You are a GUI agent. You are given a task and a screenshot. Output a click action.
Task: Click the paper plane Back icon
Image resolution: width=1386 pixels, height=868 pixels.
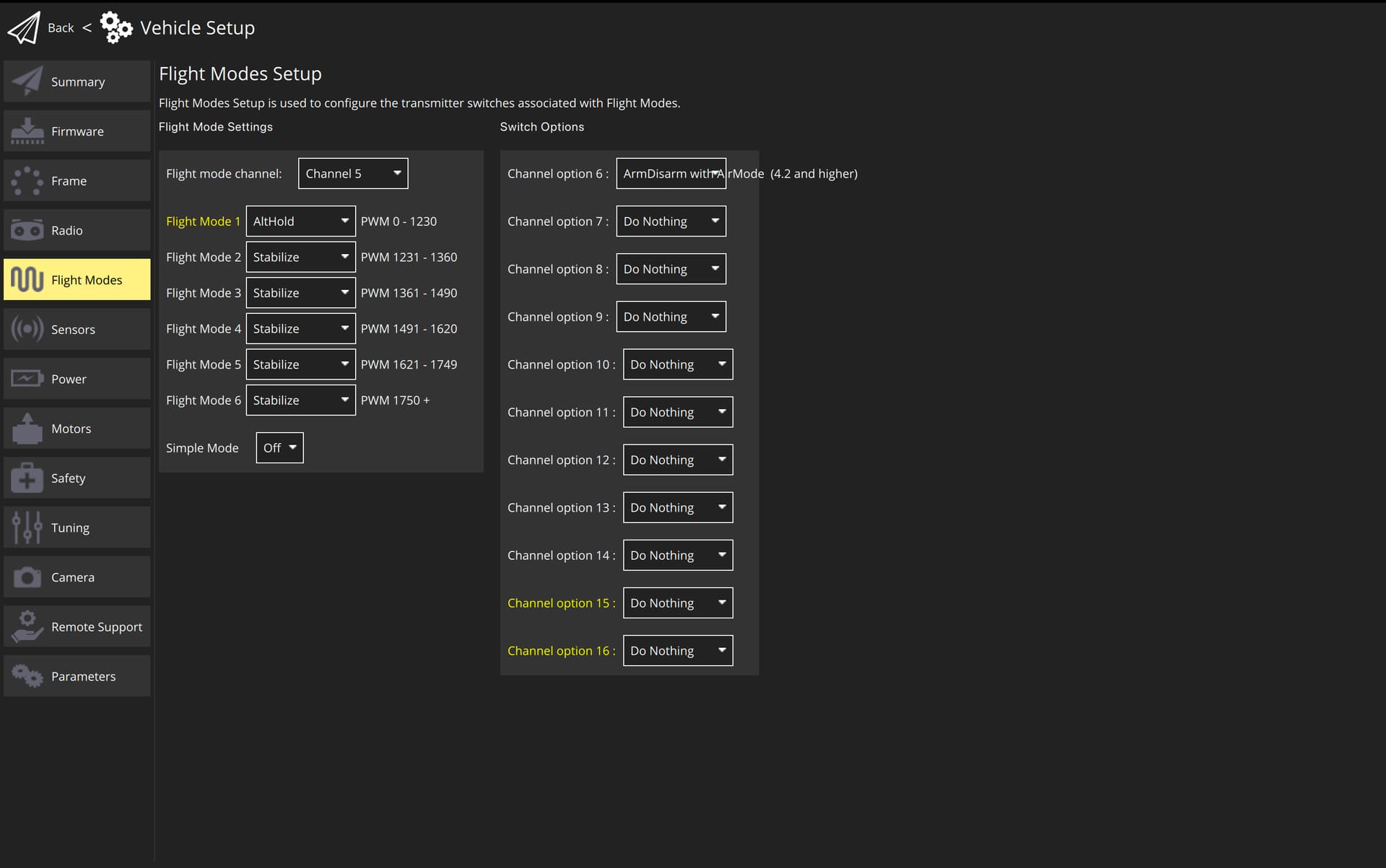click(24, 28)
